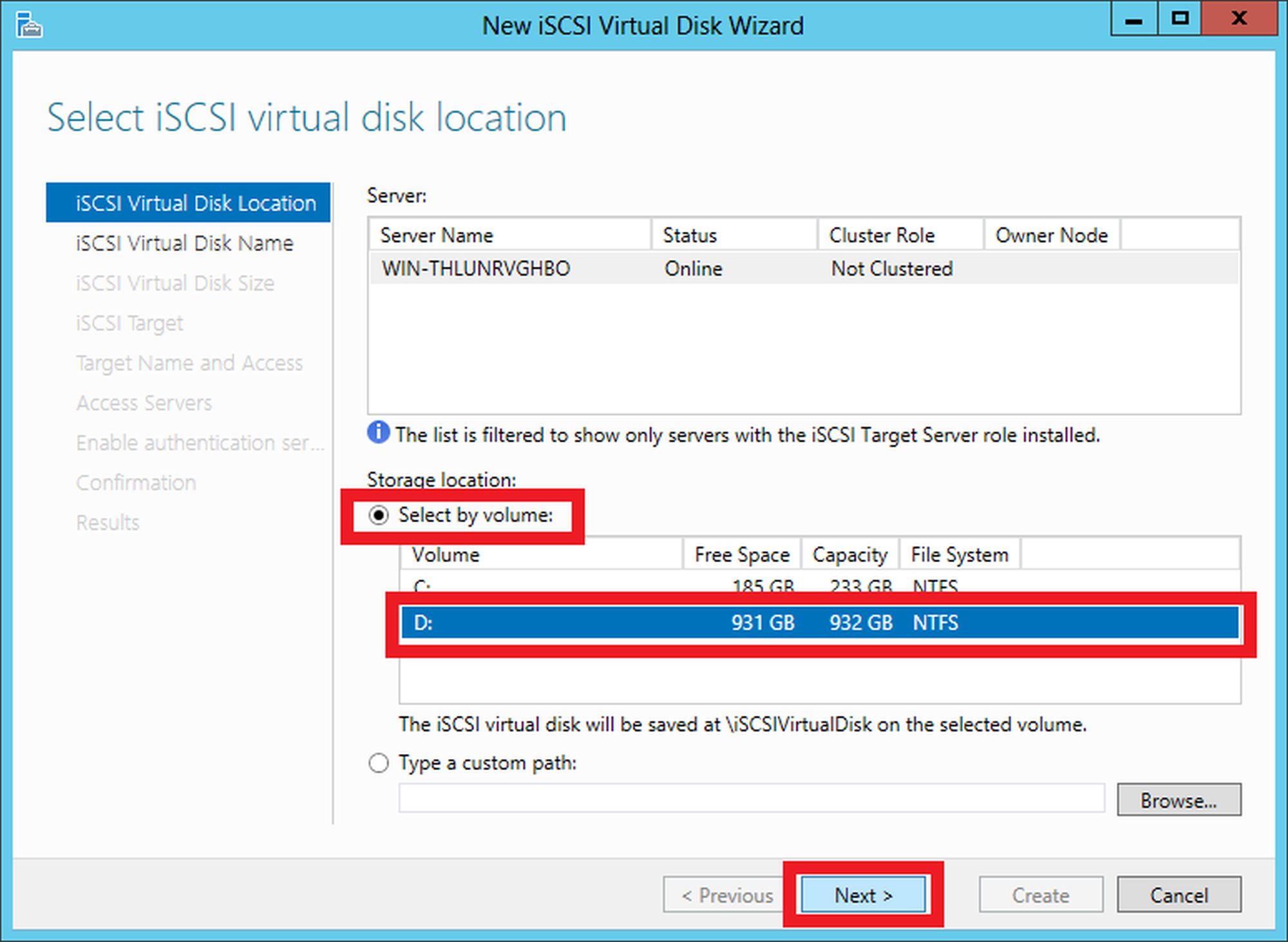Close the wizard with X button

[x=1238, y=19]
